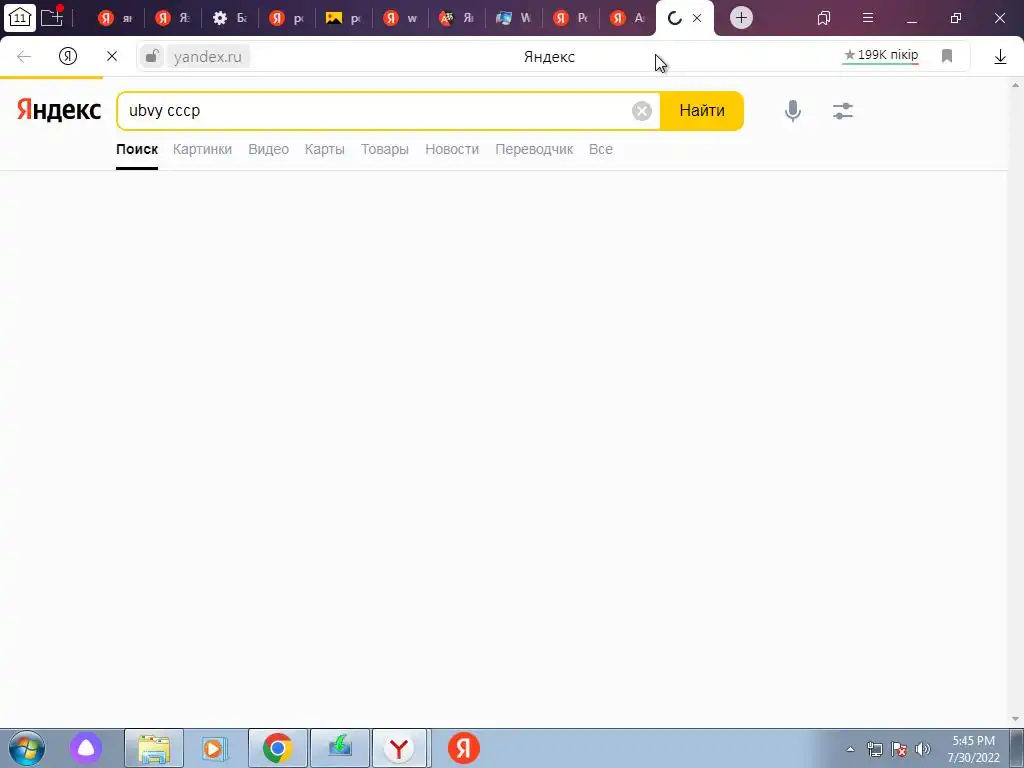Switch to the Windows logo icon tab
This screenshot has width=1024, height=768.
[513, 18]
